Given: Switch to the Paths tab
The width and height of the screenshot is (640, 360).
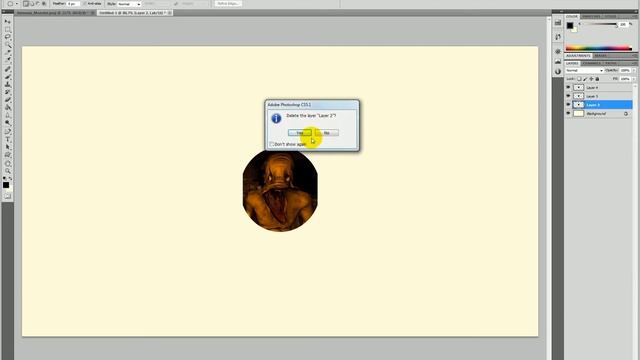Looking at the screenshot, I should (x=611, y=63).
